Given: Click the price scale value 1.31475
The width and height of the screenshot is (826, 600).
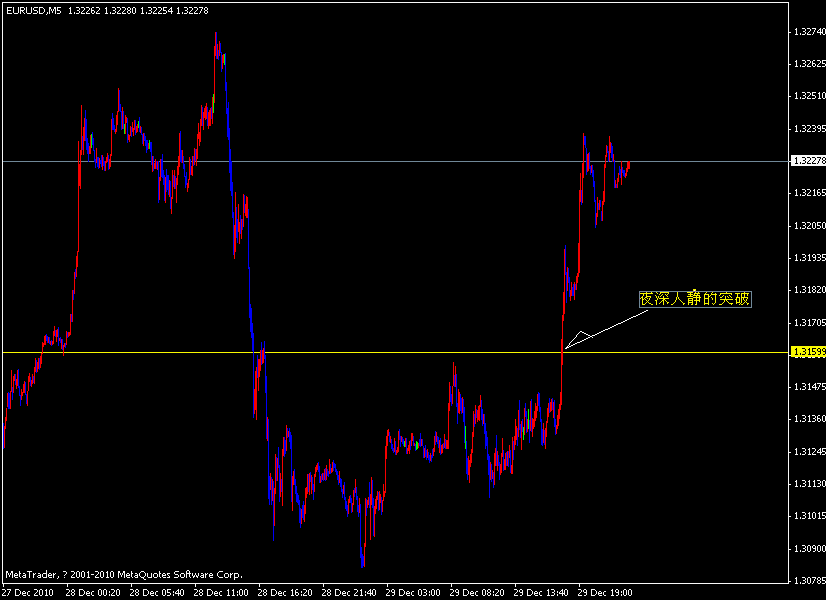Looking at the screenshot, I should (x=810, y=387).
